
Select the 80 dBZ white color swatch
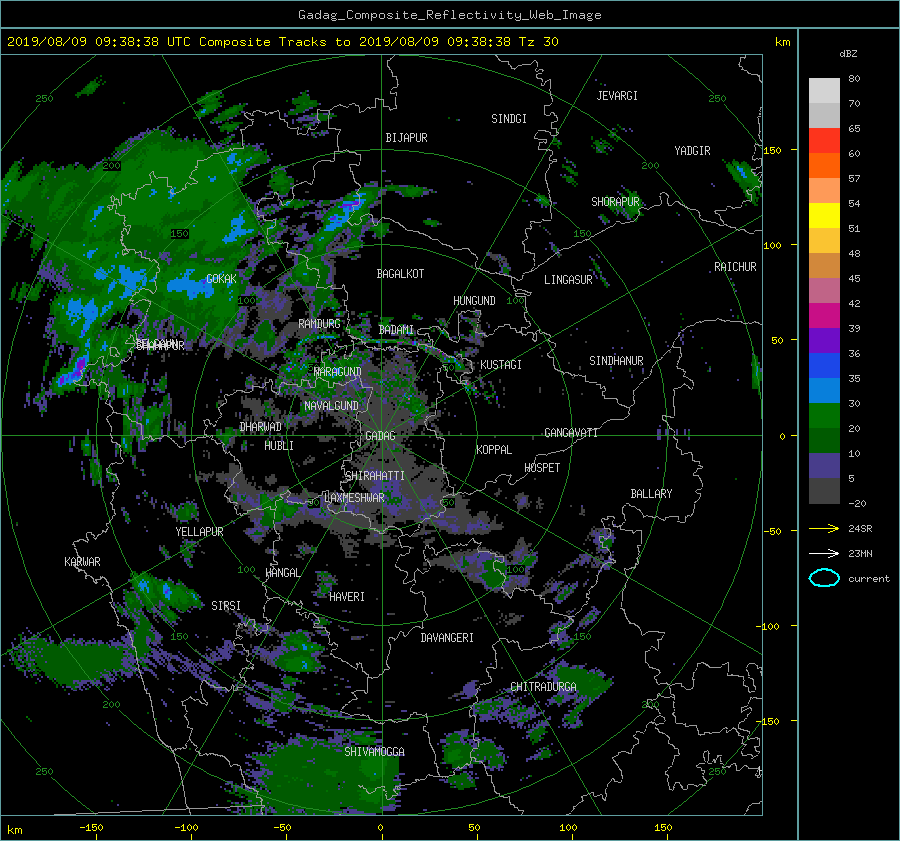[824, 90]
